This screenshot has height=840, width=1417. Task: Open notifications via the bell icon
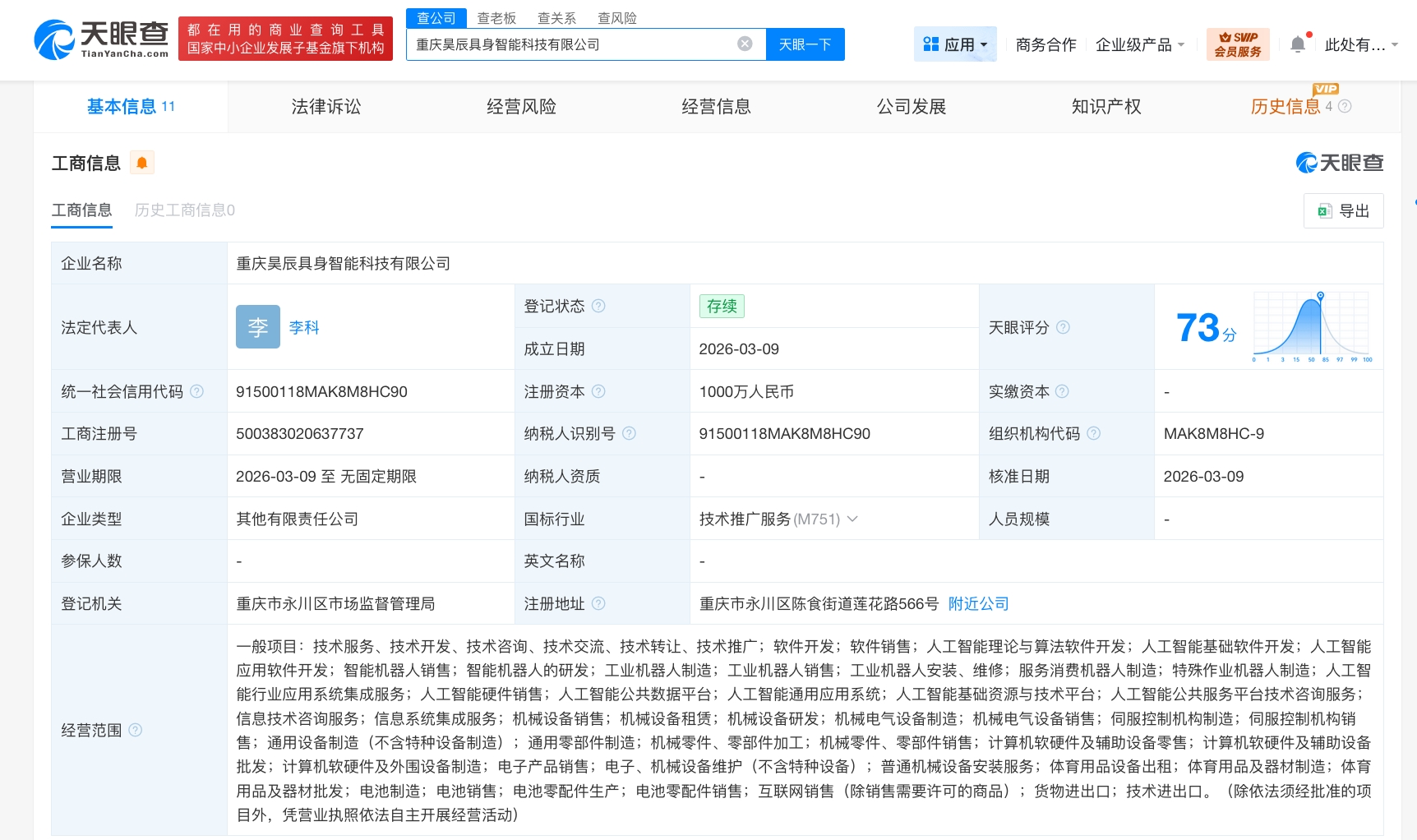[1298, 43]
